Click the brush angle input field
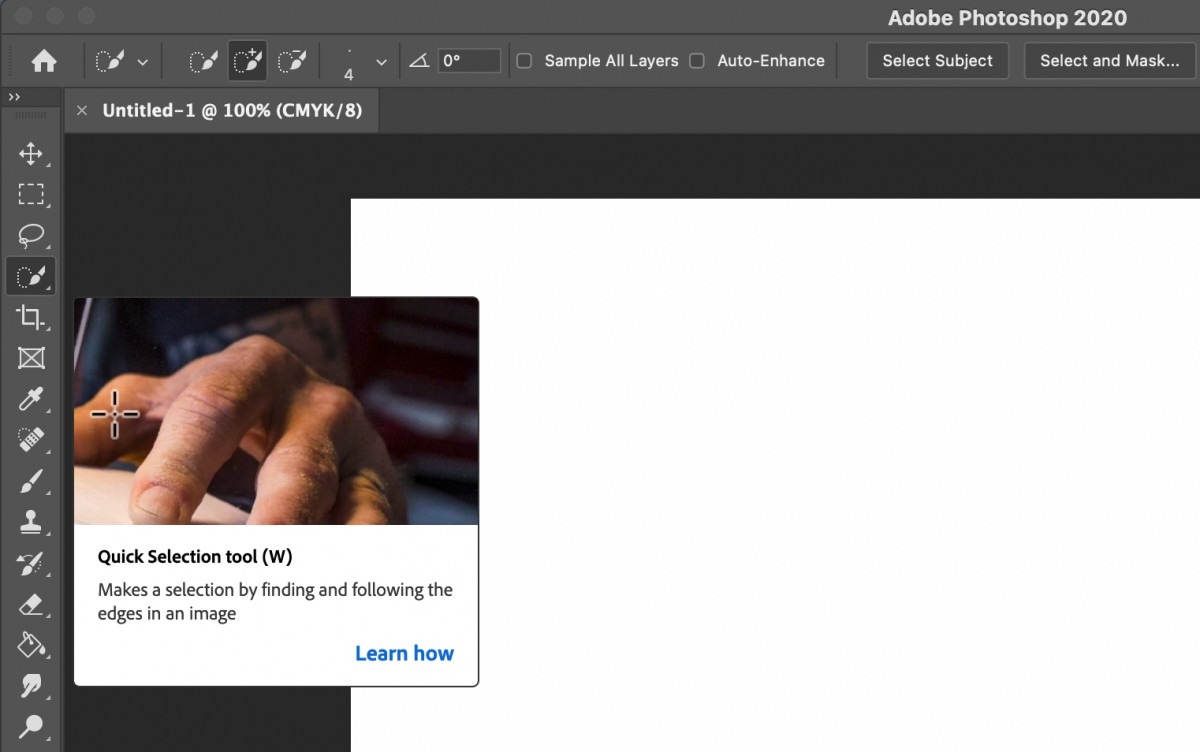Viewport: 1200px width, 752px height. tap(469, 61)
